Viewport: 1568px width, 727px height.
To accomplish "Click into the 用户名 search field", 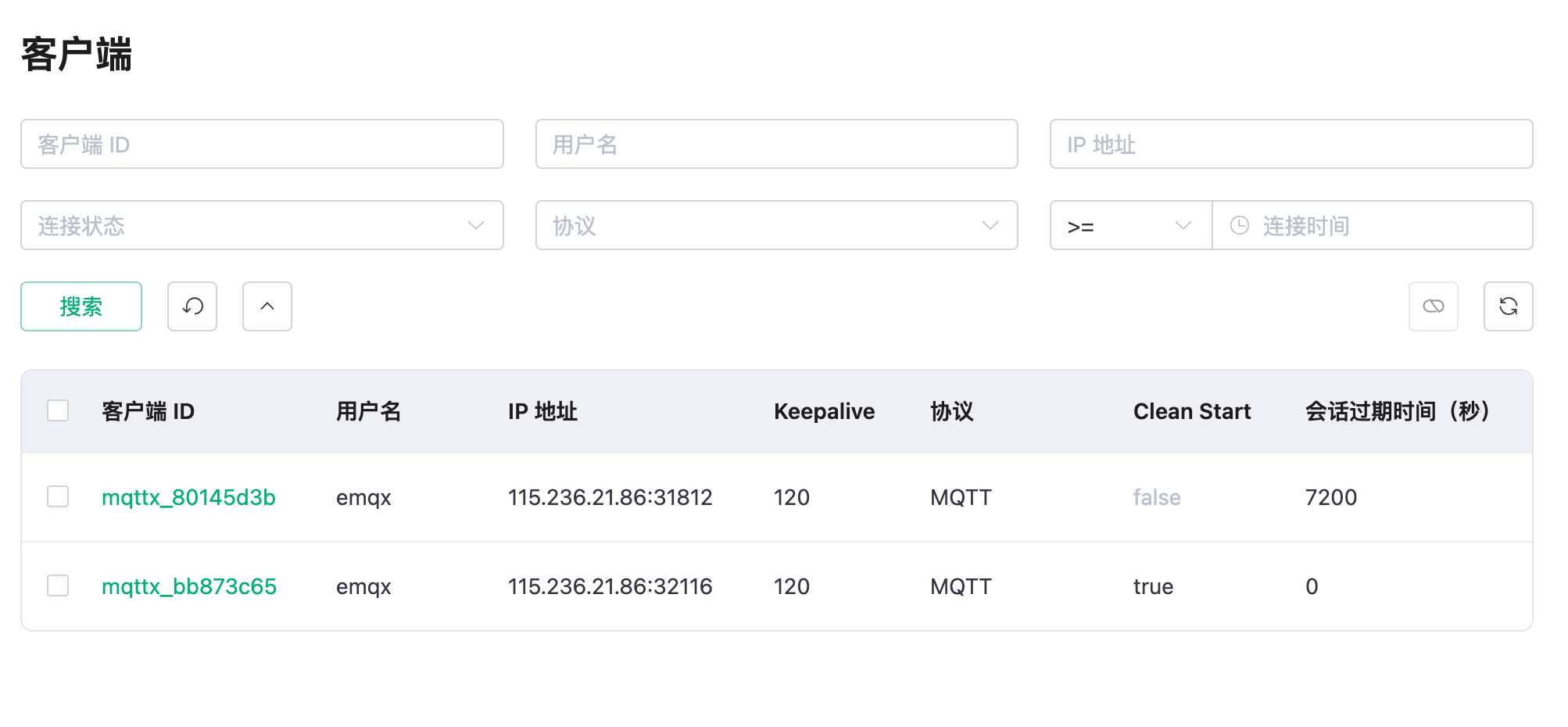I will pyautogui.click(x=776, y=145).
